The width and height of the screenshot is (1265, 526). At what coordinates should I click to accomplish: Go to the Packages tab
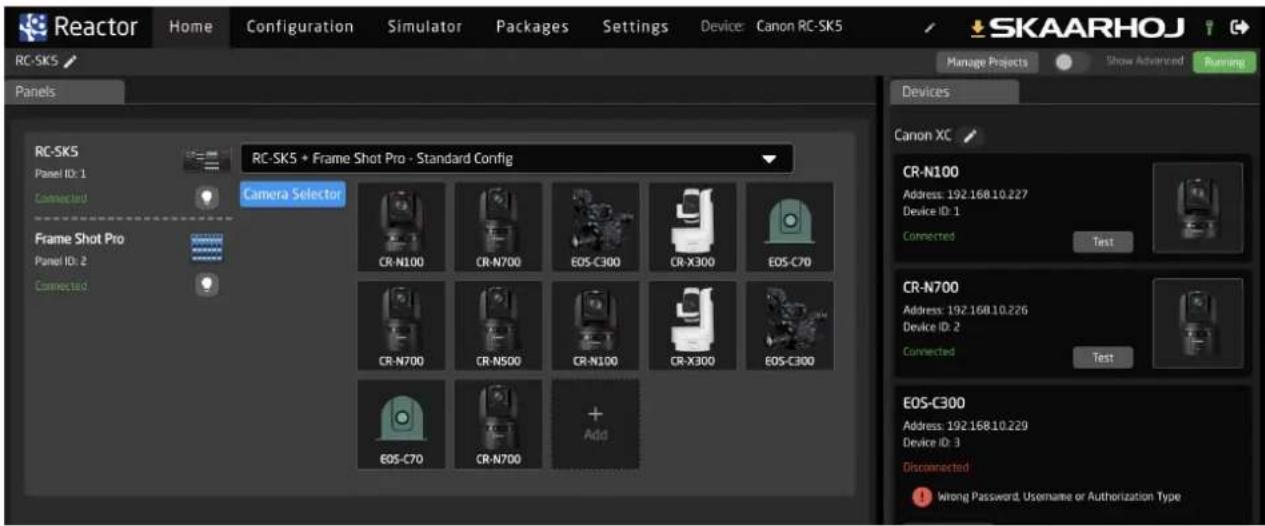(x=532, y=26)
